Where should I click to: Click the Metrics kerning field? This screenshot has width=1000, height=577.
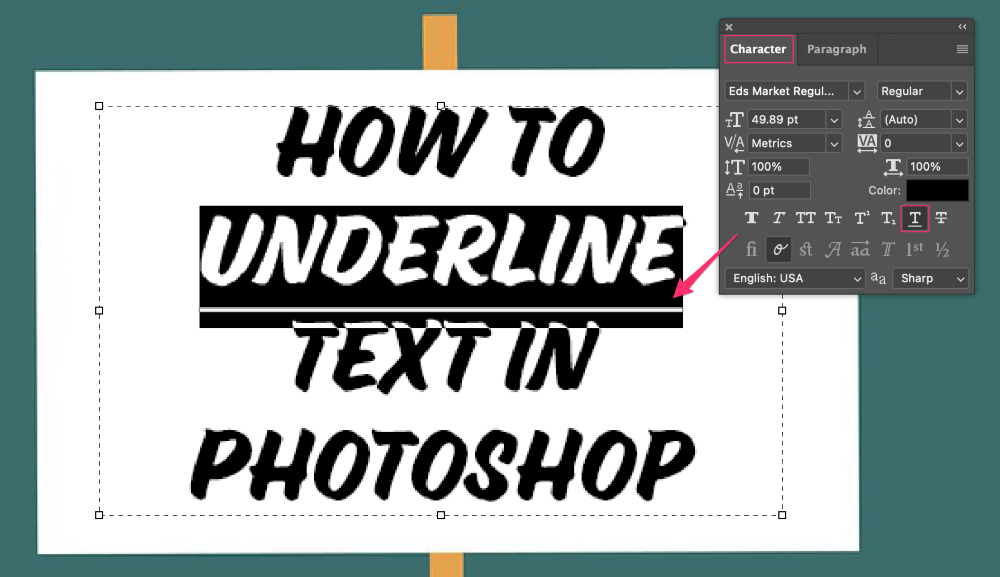point(787,143)
